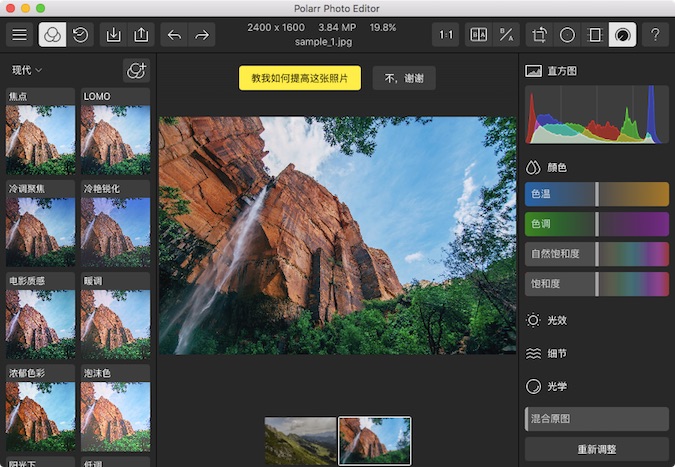This screenshot has width=675, height=467.
Task: Dismiss with the 不, 谢谢 button
Action: coord(404,78)
